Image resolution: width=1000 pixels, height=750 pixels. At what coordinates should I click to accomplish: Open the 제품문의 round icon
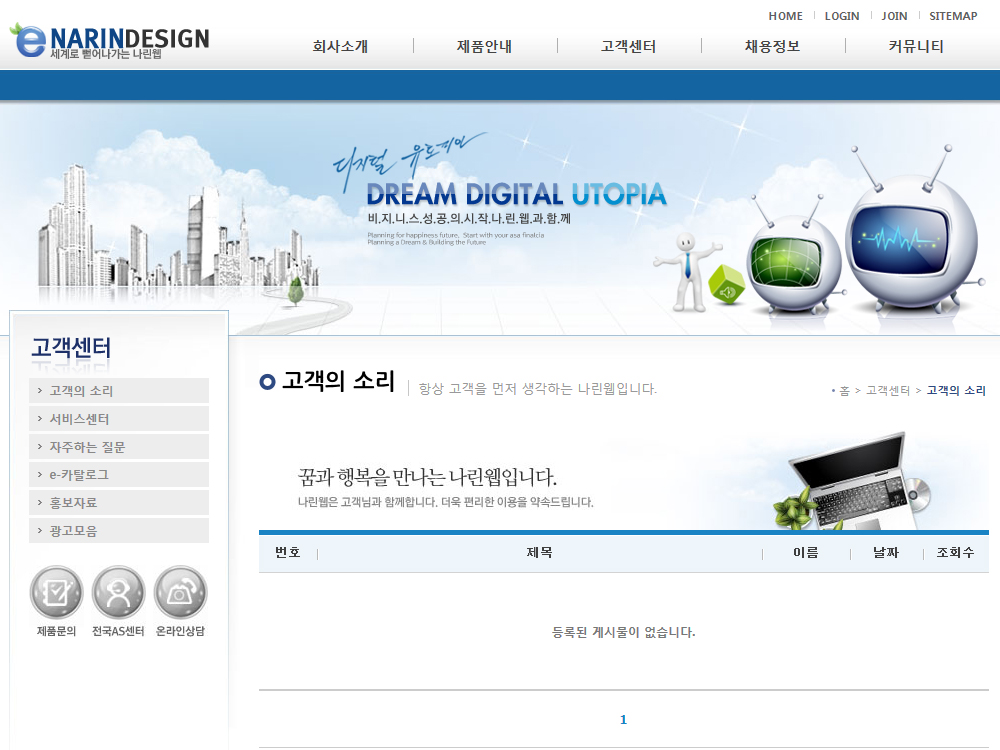tap(57, 593)
